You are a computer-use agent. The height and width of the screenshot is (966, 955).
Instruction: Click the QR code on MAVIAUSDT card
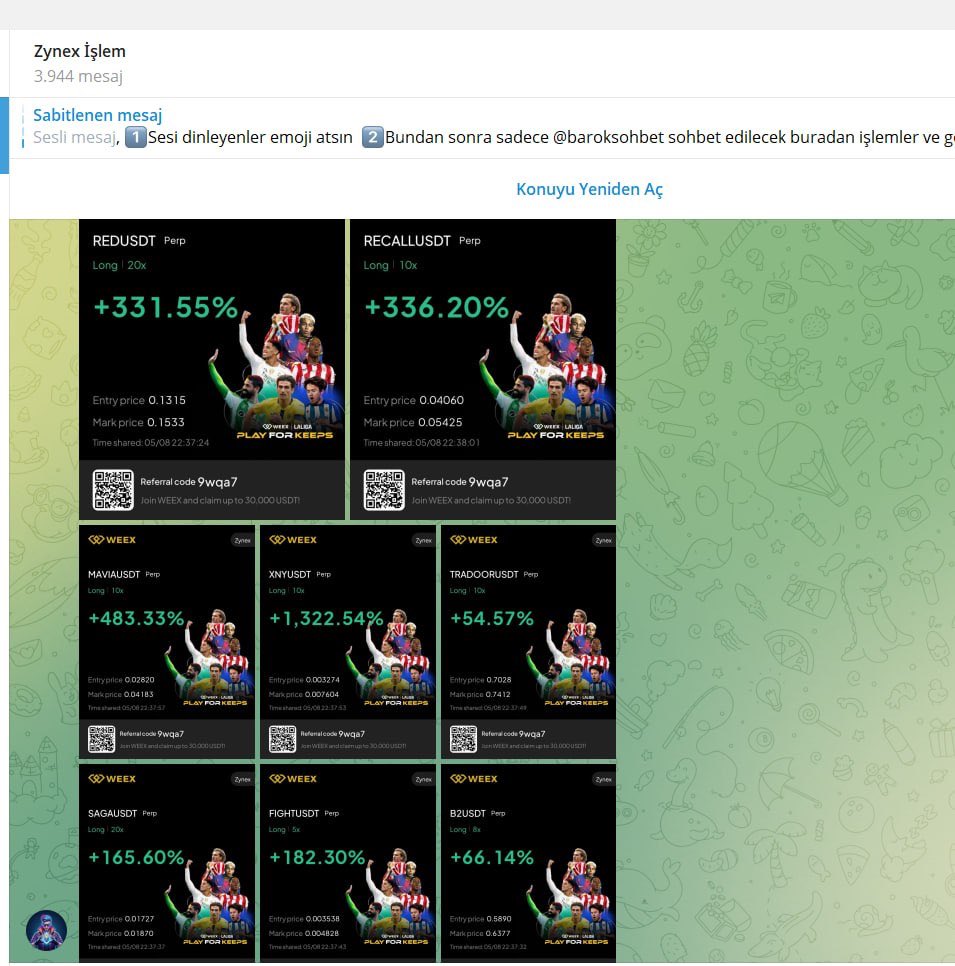pos(102,739)
